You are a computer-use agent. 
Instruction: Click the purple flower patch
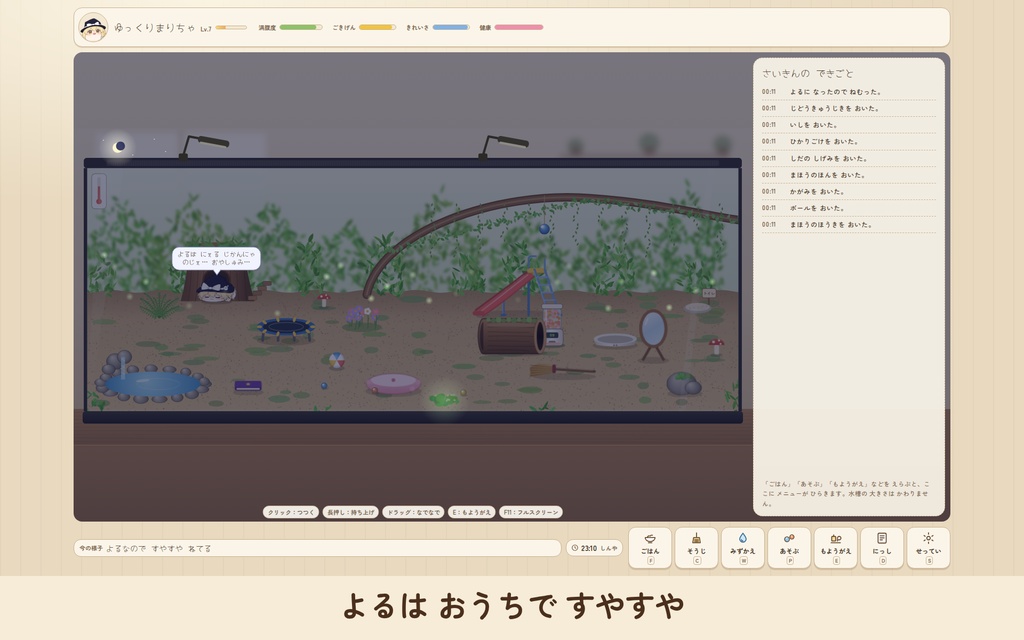click(x=362, y=317)
